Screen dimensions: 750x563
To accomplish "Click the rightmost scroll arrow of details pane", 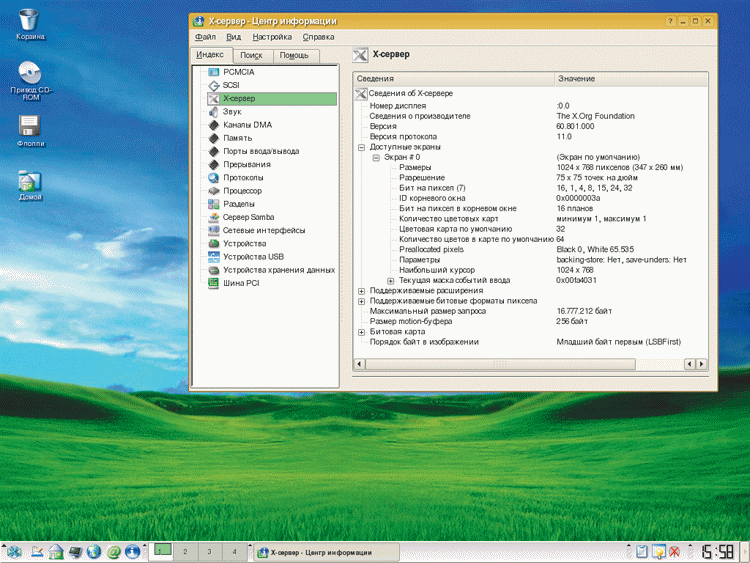I will pyautogui.click(x=701, y=364).
